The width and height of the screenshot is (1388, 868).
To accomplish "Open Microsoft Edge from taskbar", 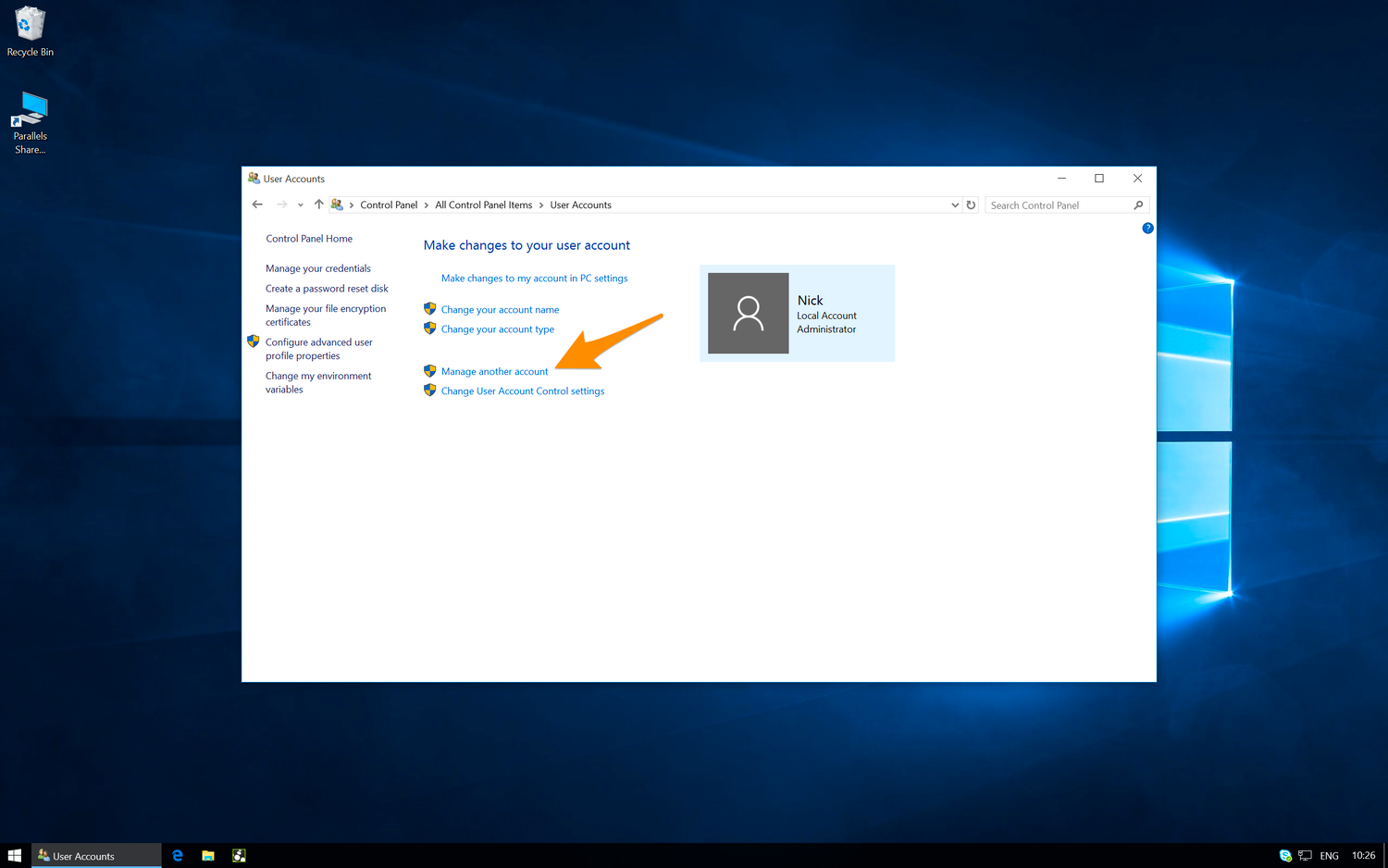I will (x=178, y=856).
